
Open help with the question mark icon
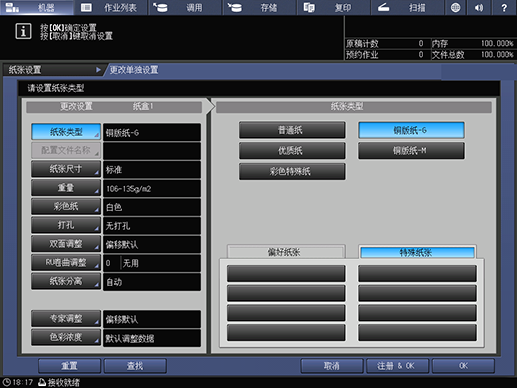pyautogui.click(x=504, y=7)
